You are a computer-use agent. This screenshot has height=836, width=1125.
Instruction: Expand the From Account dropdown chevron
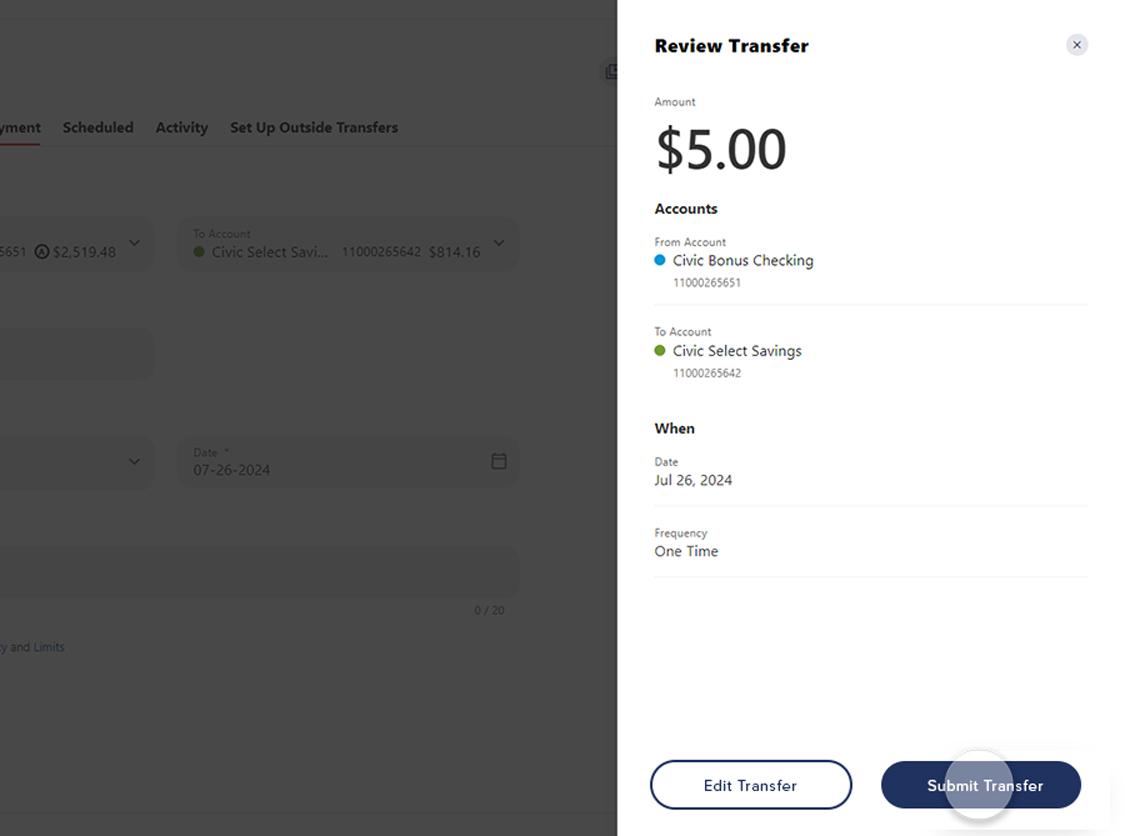[134, 243]
